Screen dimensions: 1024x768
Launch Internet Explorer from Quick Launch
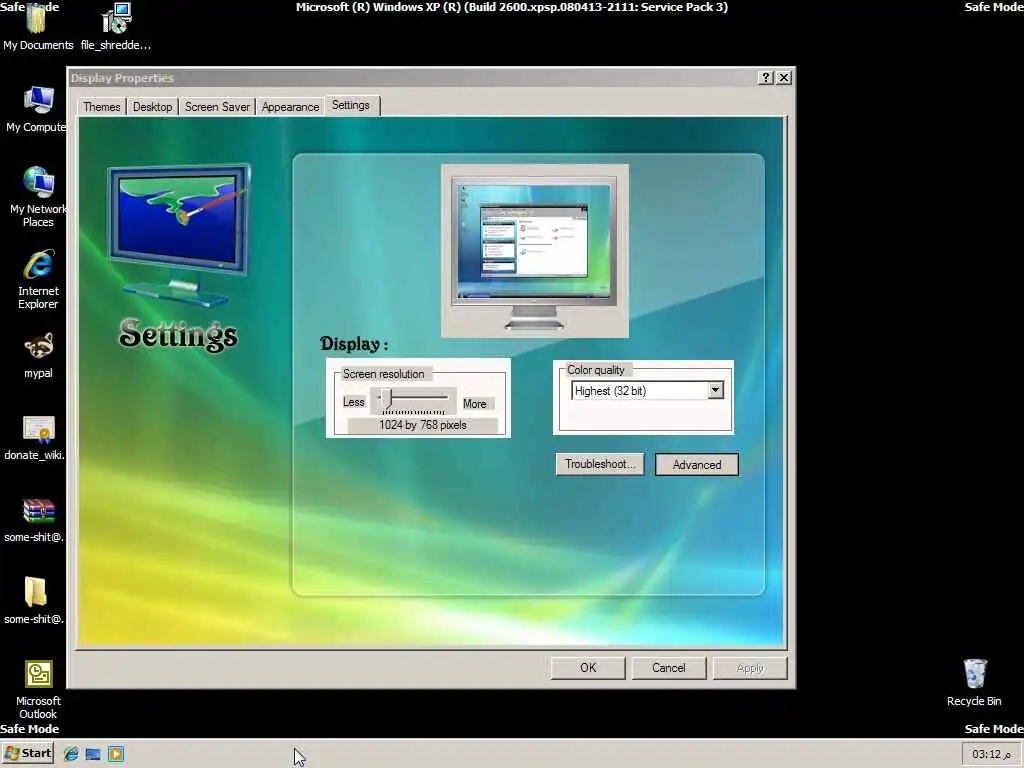click(71, 754)
